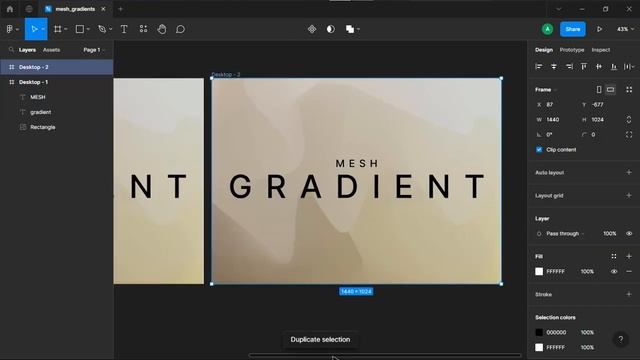The height and width of the screenshot is (360, 640).
Task: Select the Move tool
Action: (x=34, y=29)
